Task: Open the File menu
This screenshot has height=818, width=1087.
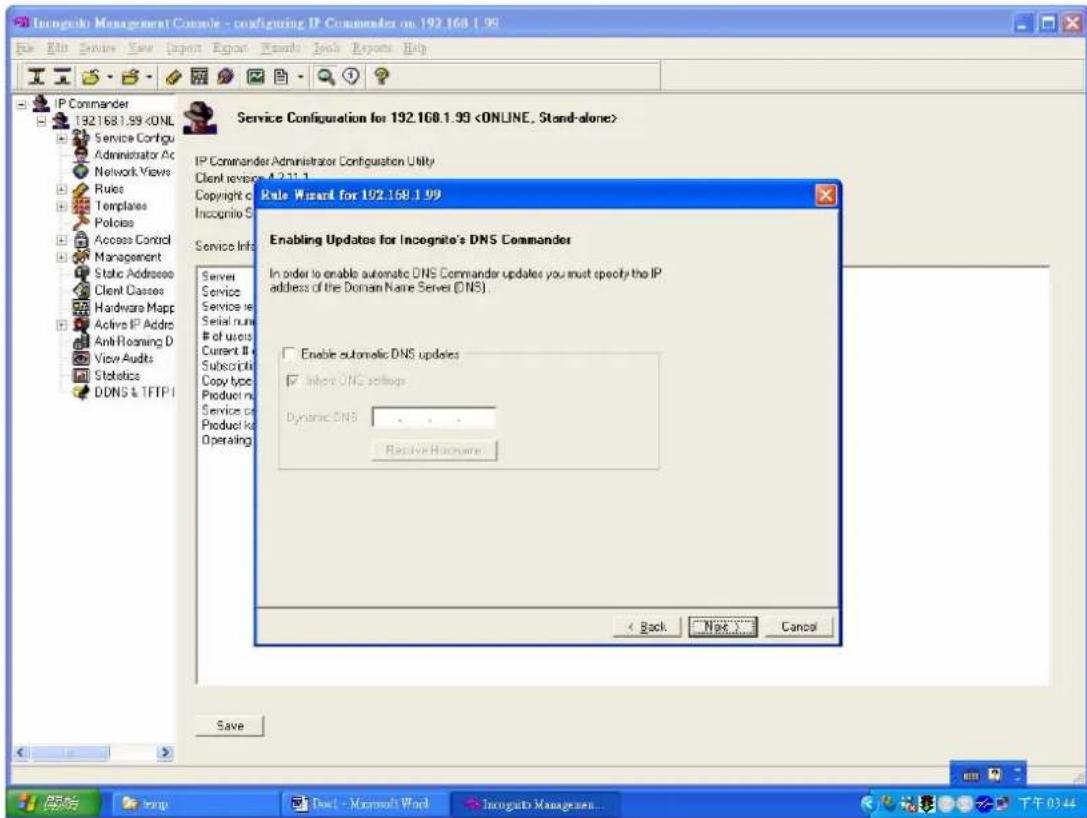Action: pyautogui.click(x=24, y=48)
